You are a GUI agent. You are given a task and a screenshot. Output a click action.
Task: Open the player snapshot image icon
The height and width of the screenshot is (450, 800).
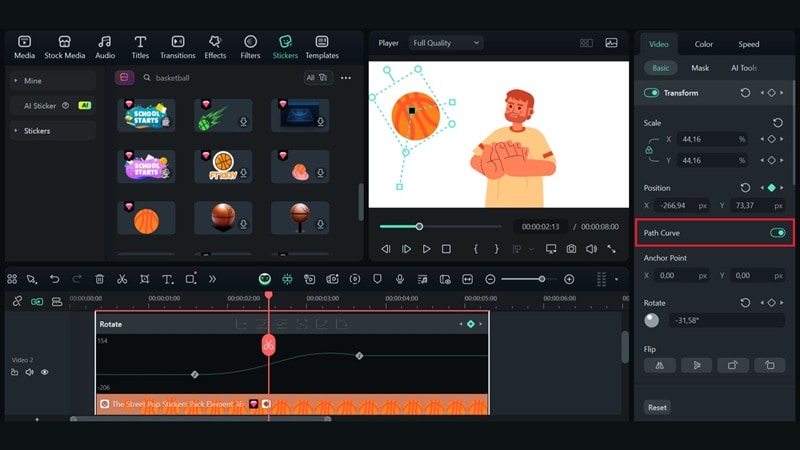(611, 43)
